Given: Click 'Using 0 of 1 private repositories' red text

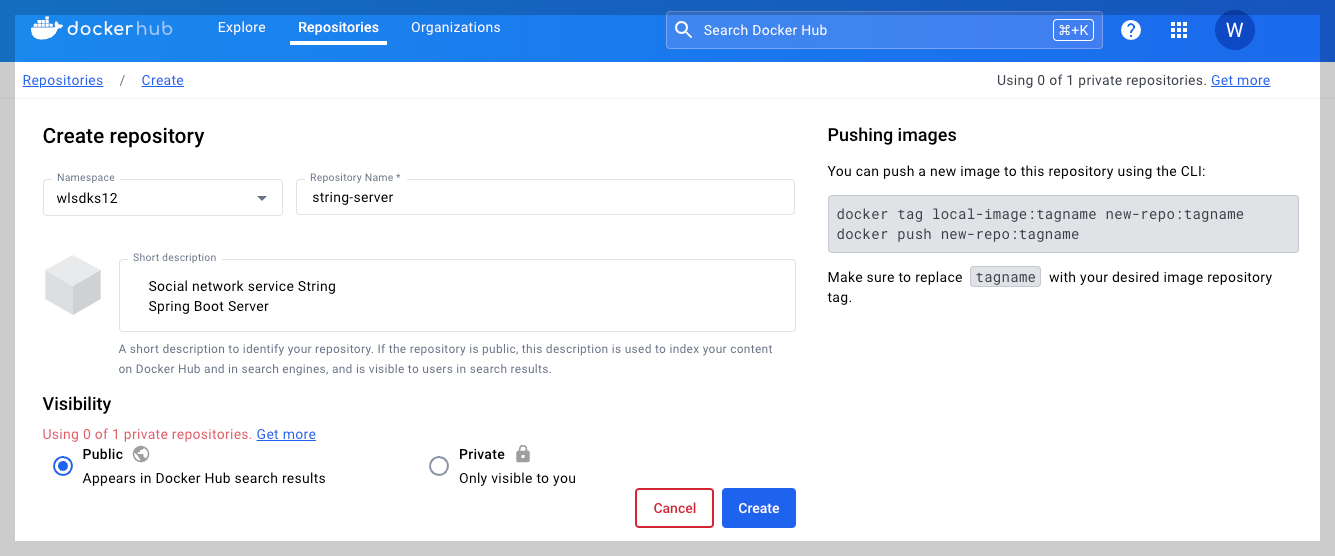Looking at the screenshot, I should click(x=147, y=434).
